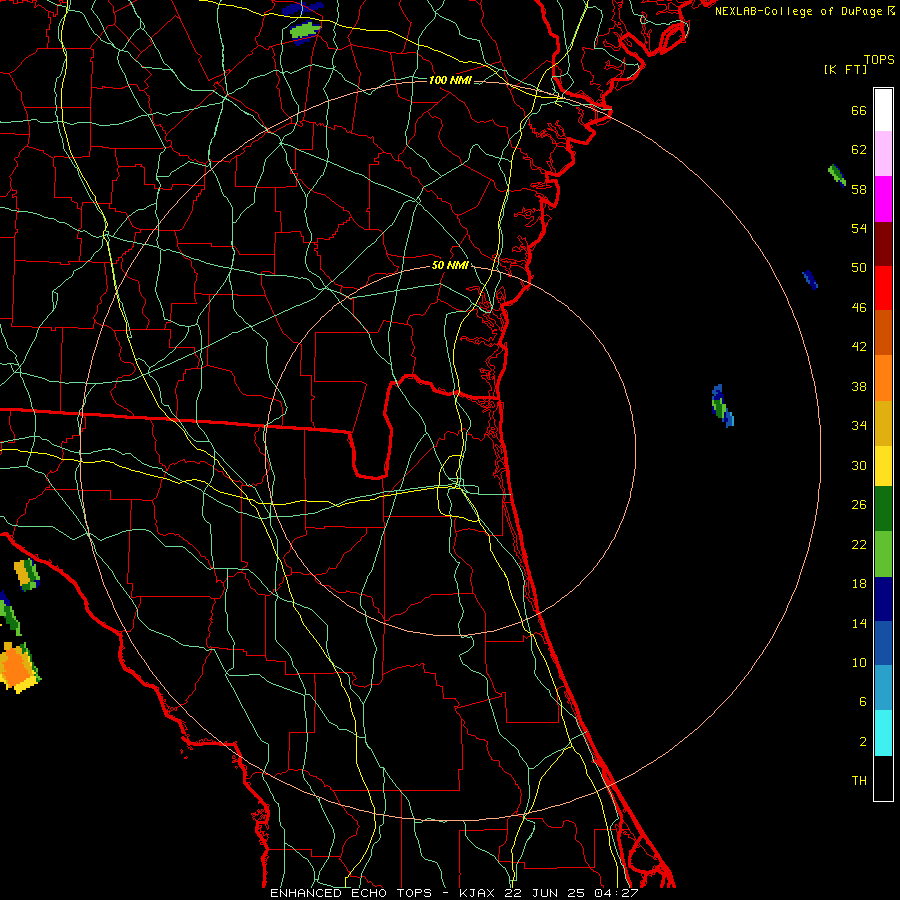Screen dimensions: 900x900
Task: Click the "[K FT]" units label
Action: click(845, 69)
